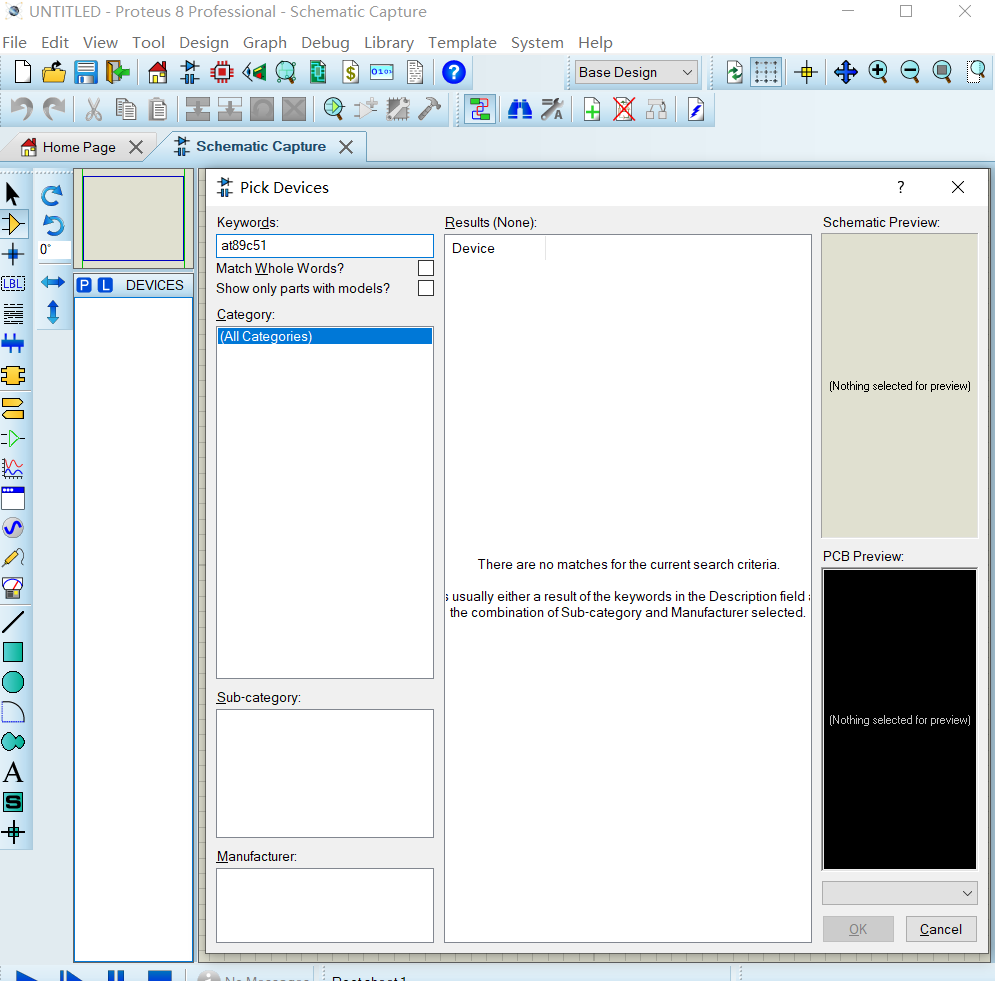Click the X-Mirror horizontal flip icon
Image resolution: width=995 pixels, height=981 pixels.
tap(53, 282)
